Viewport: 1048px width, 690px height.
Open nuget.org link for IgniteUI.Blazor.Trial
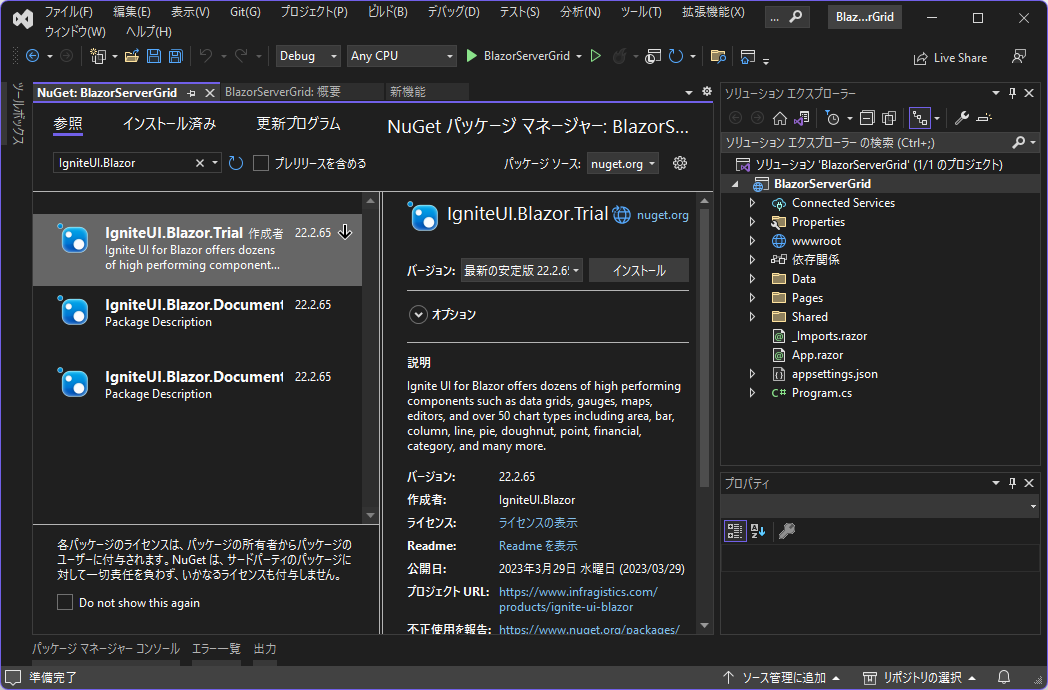click(x=662, y=215)
